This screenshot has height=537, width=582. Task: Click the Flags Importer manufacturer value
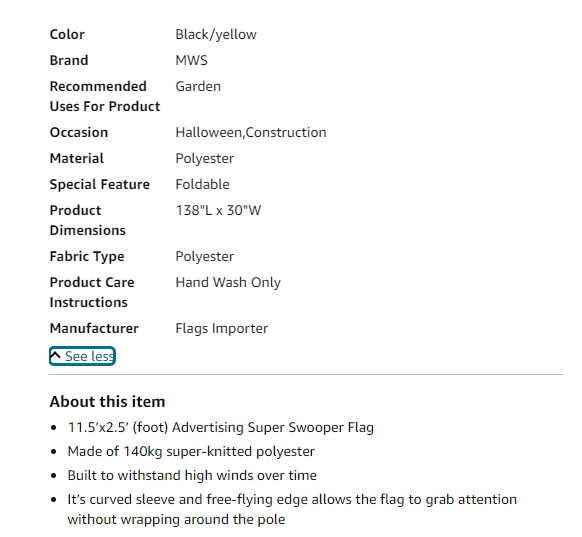coord(222,328)
